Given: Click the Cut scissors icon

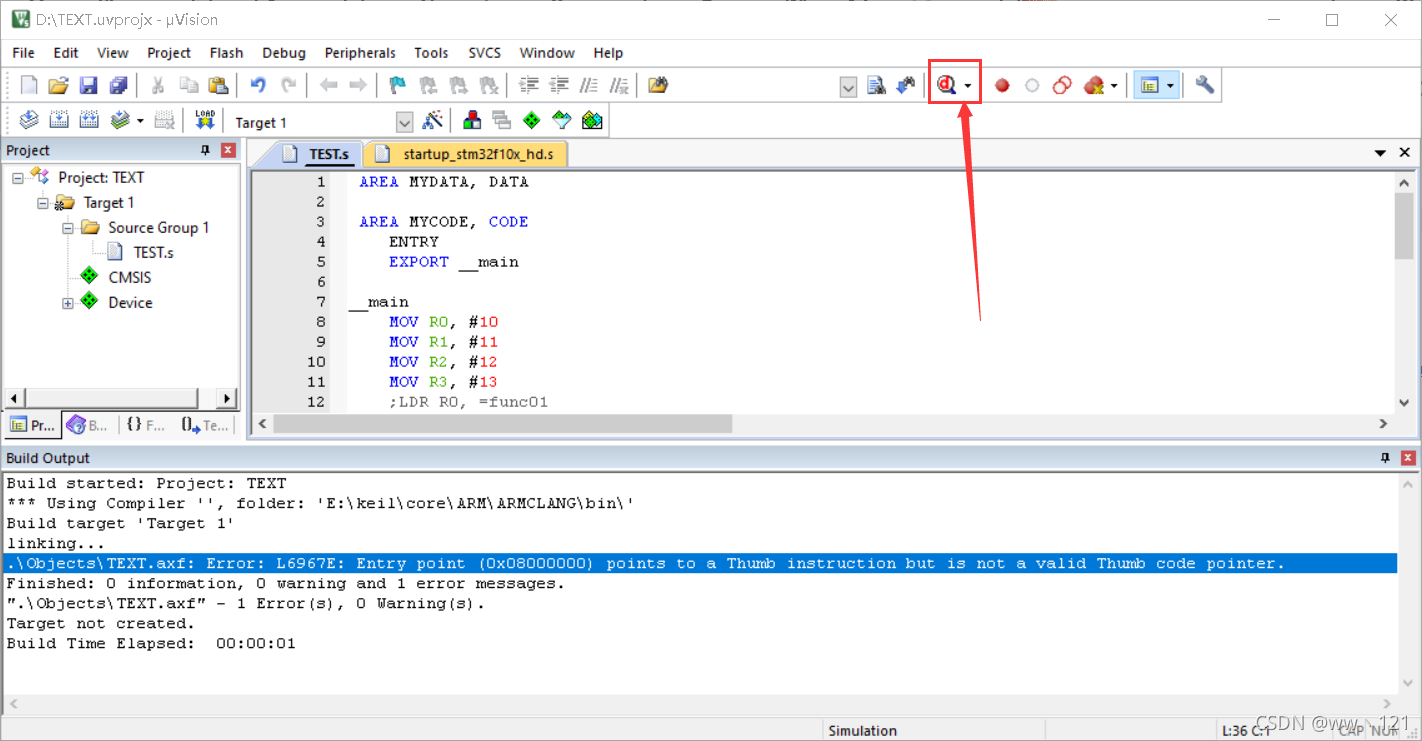Looking at the screenshot, I should [x=158, y=86].
